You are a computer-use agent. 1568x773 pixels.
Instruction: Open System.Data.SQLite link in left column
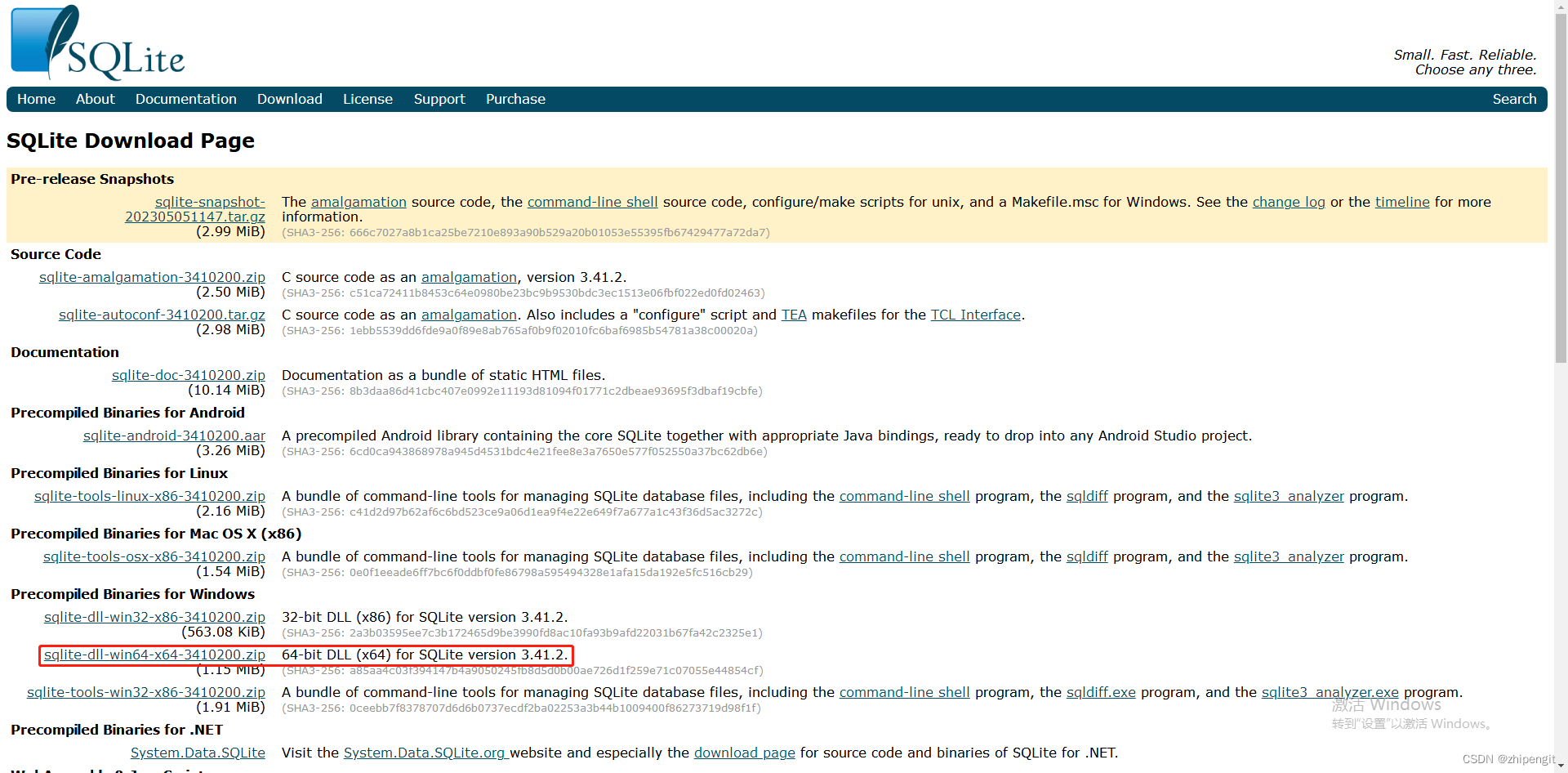198,753
